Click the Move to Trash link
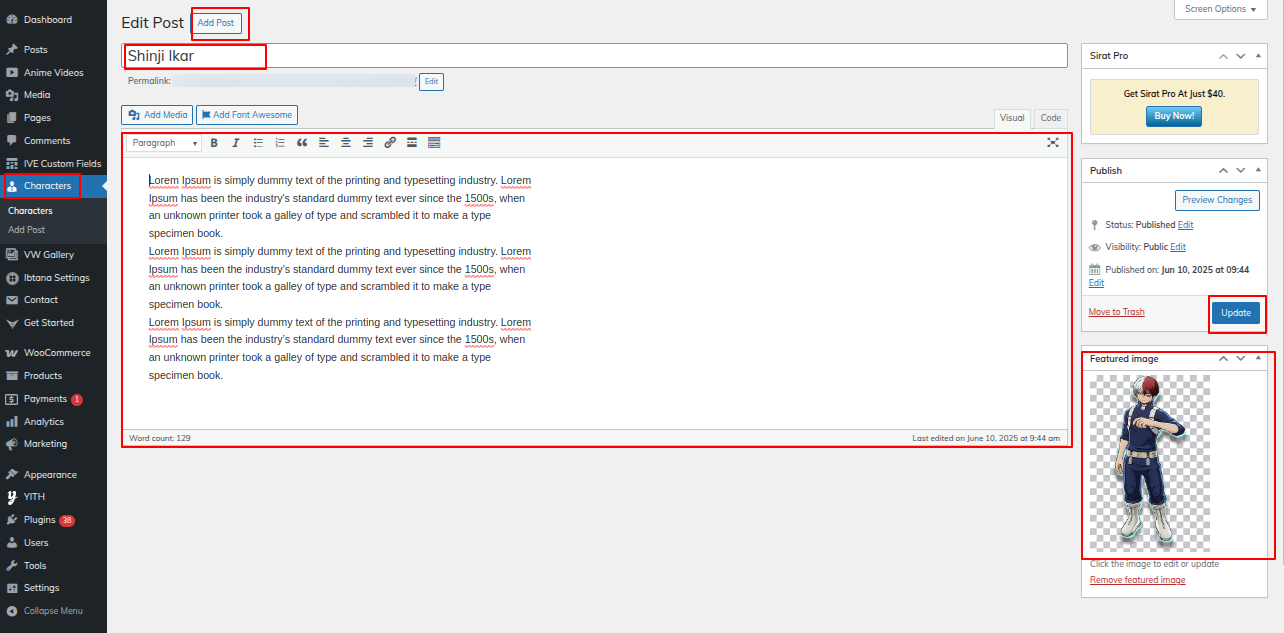 (x=1116, y=312)
